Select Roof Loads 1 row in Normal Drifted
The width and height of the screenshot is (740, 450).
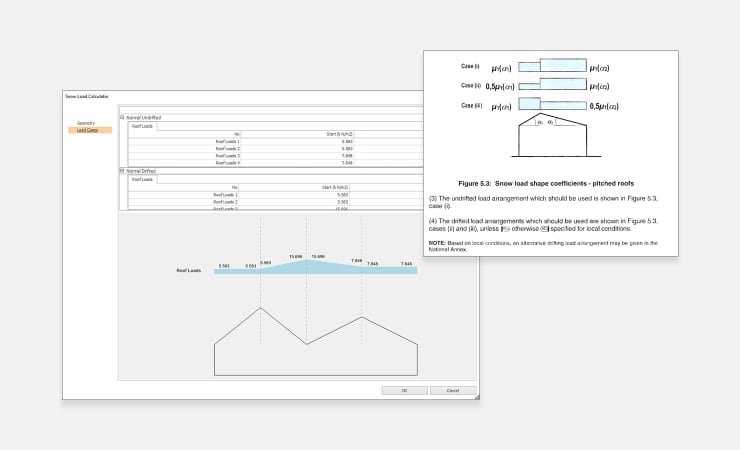275,195
